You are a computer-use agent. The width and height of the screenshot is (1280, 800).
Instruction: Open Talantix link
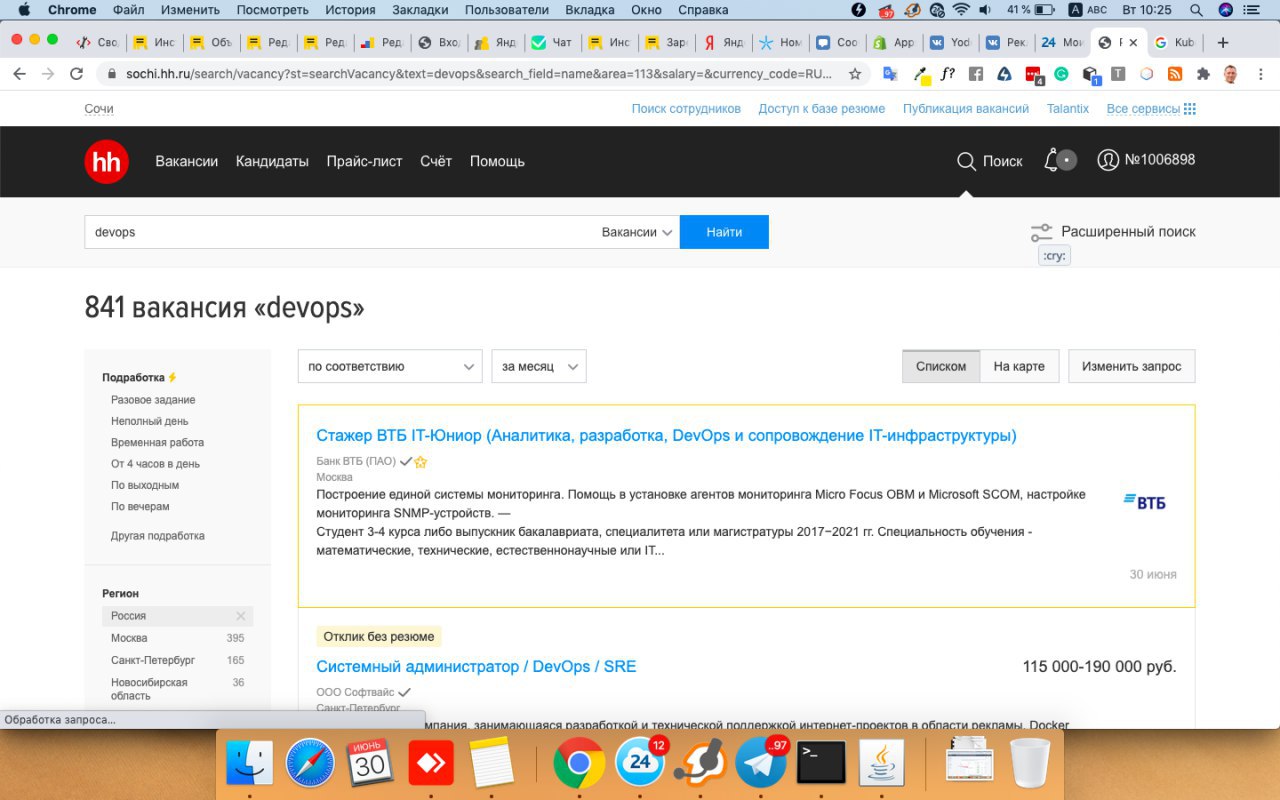pyautogui.click(x=1068, y=109)
